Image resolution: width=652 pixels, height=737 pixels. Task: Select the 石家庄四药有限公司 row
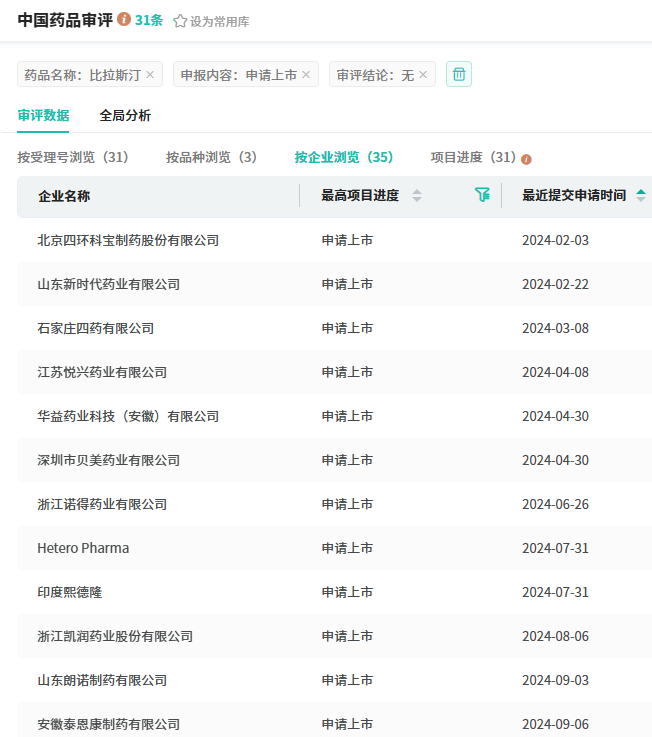(x=96, y=328)
